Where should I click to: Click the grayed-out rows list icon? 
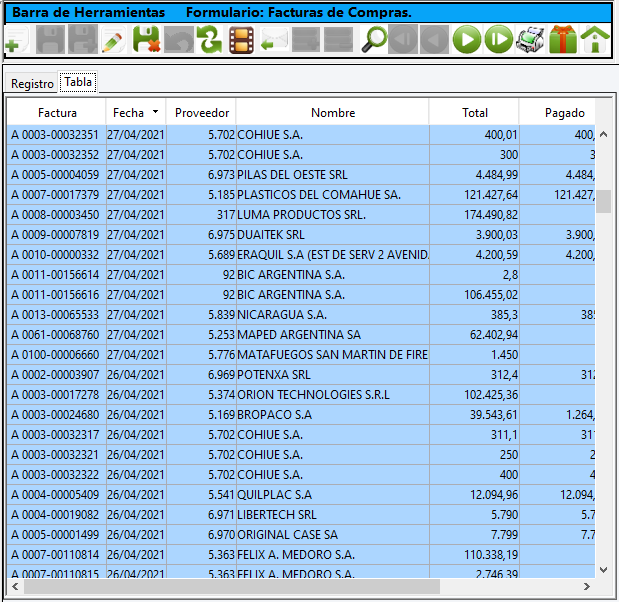338,39
